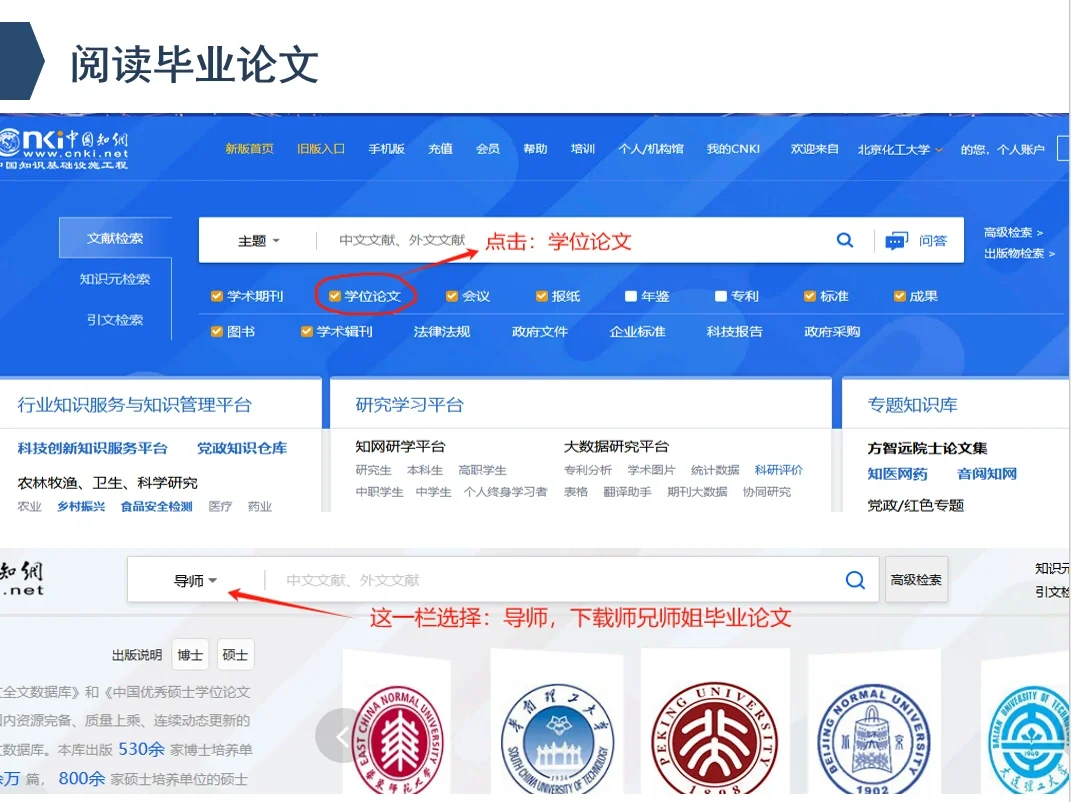This screenshot has height=802, width=1071.
Task: Click the 乡村振兴 link
Action: (81, 506)
